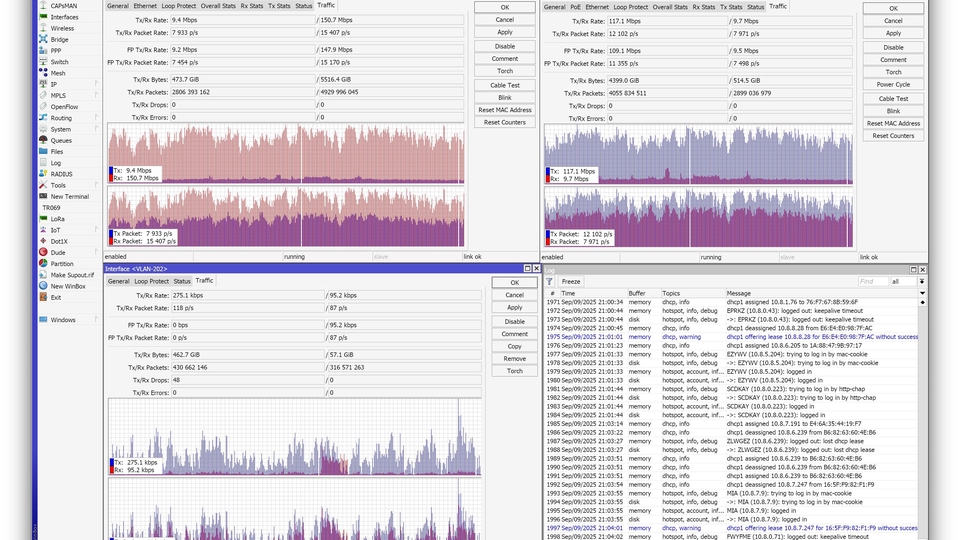
Task: Expand the IP submenu
Action: [54, 84]
